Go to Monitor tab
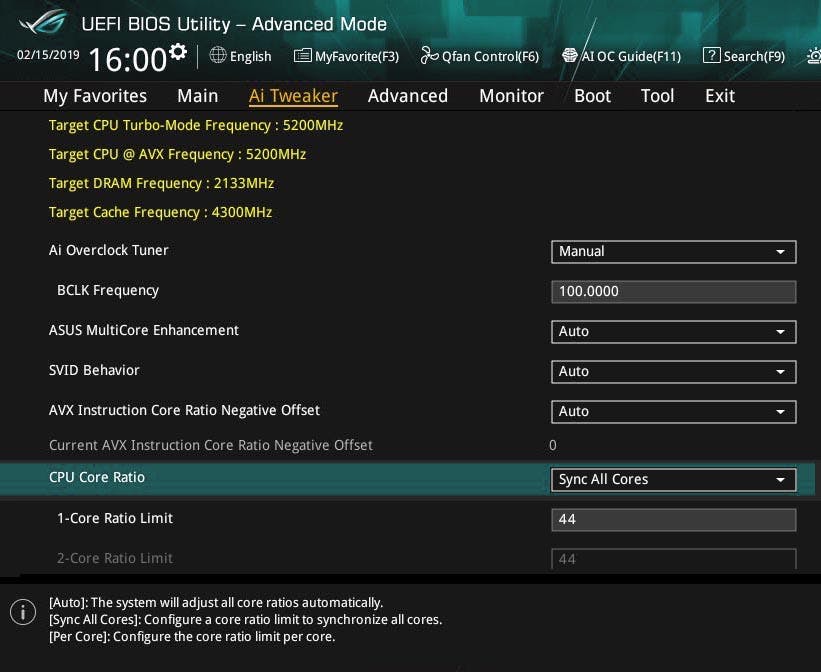 [x=512, y=96]
